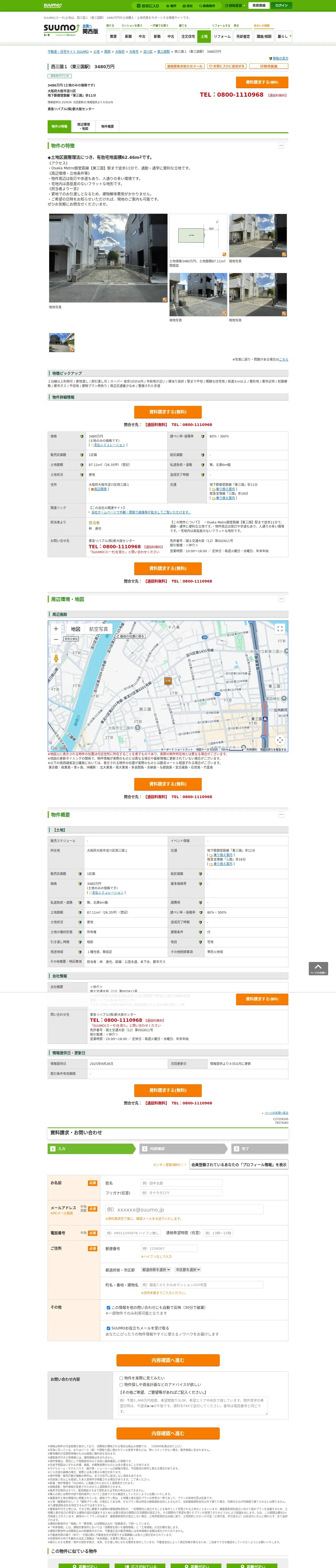Open 注文住宅 in the main navigation
This screenshot has height=1568, width=336.
[x=188, y=37]
